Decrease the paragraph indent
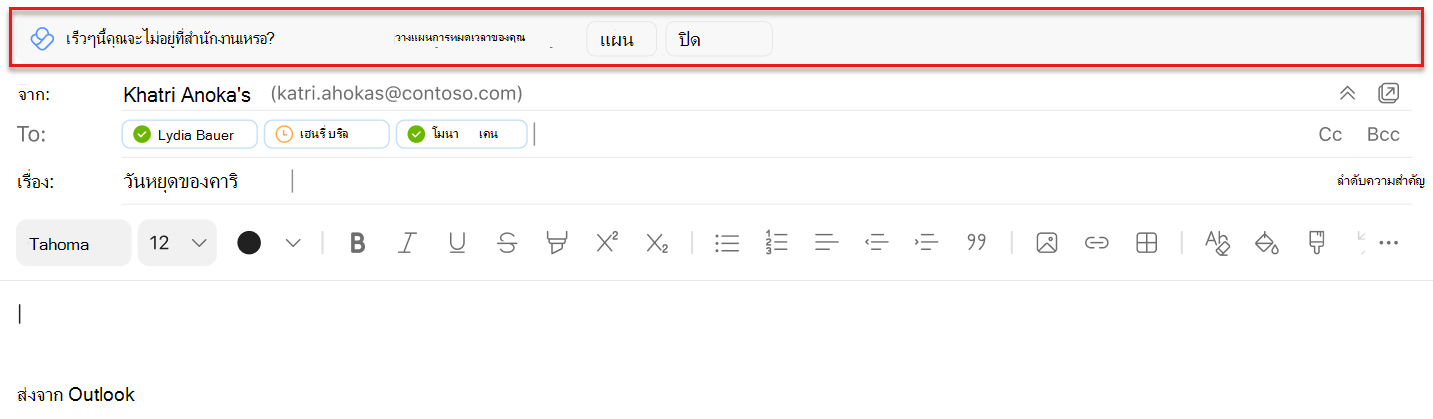 (876, 243)
